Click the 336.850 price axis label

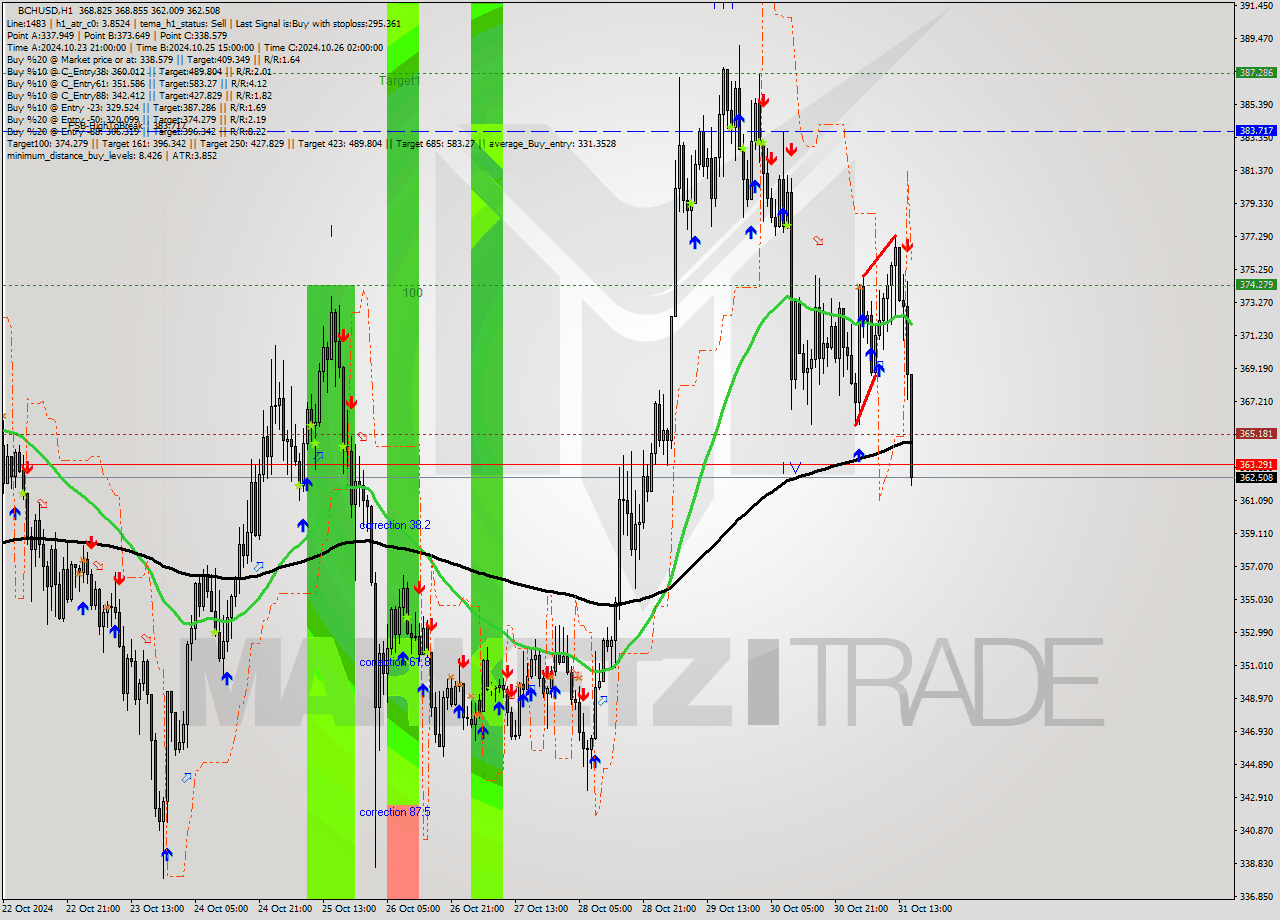click(x=1256, y=897)
